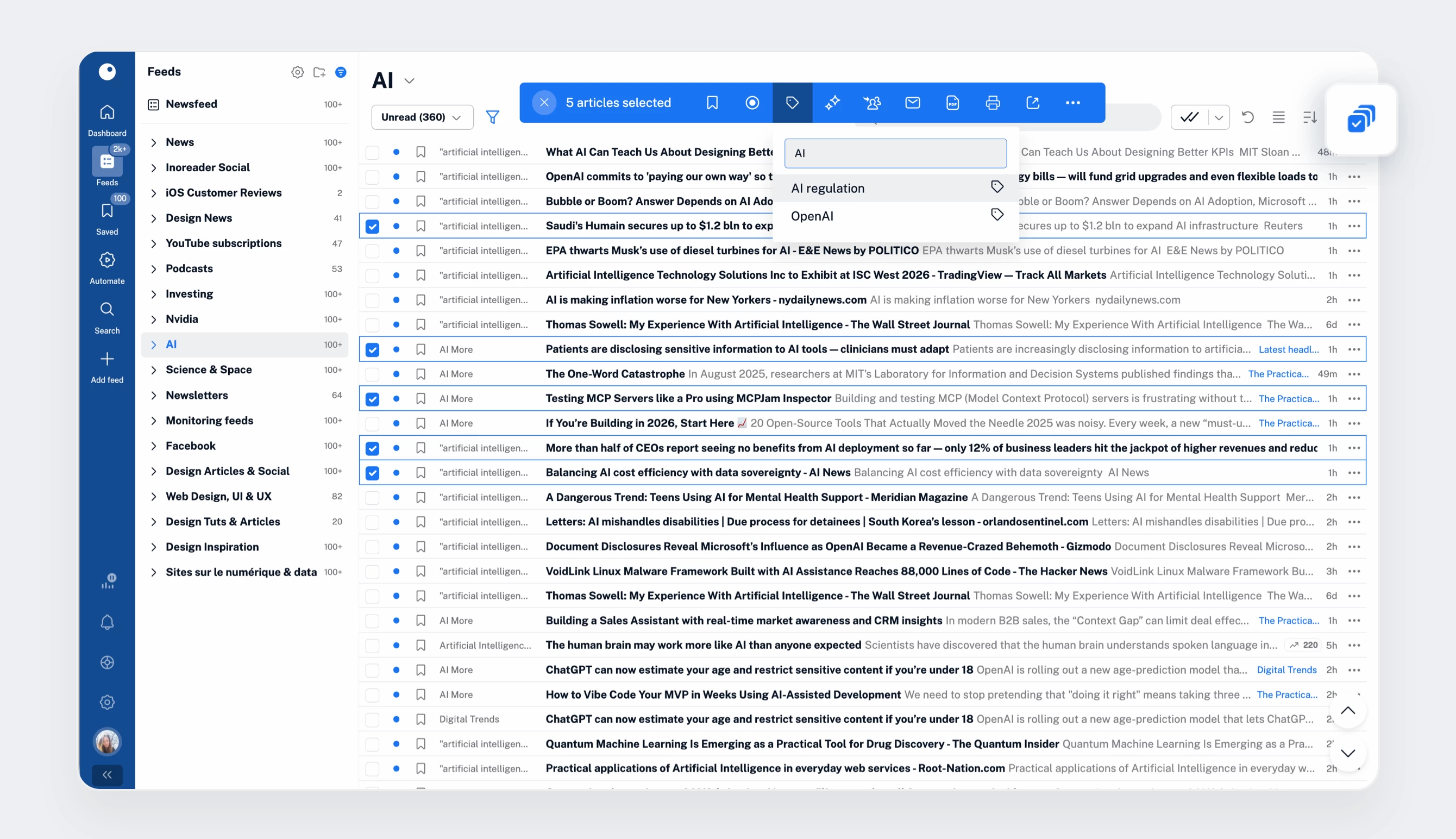Open the Newsfeed item
The width and height of the screenshot is (1456, 839).
coord(191,104)
